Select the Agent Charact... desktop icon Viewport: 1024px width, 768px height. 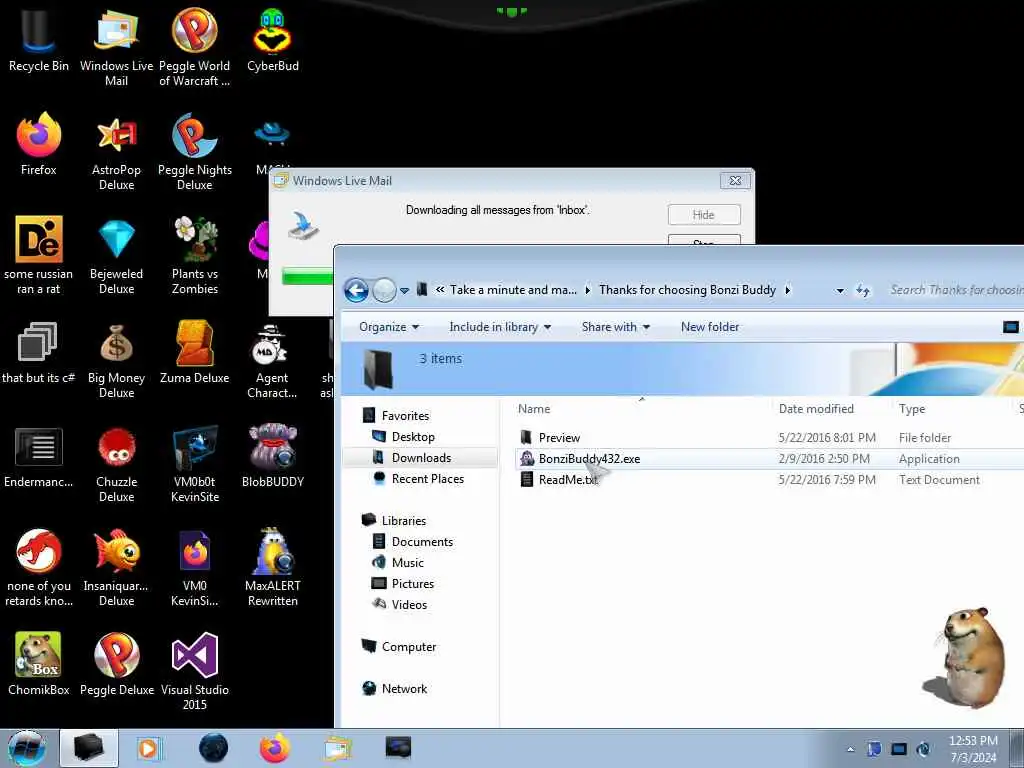(x=272, y=360)
